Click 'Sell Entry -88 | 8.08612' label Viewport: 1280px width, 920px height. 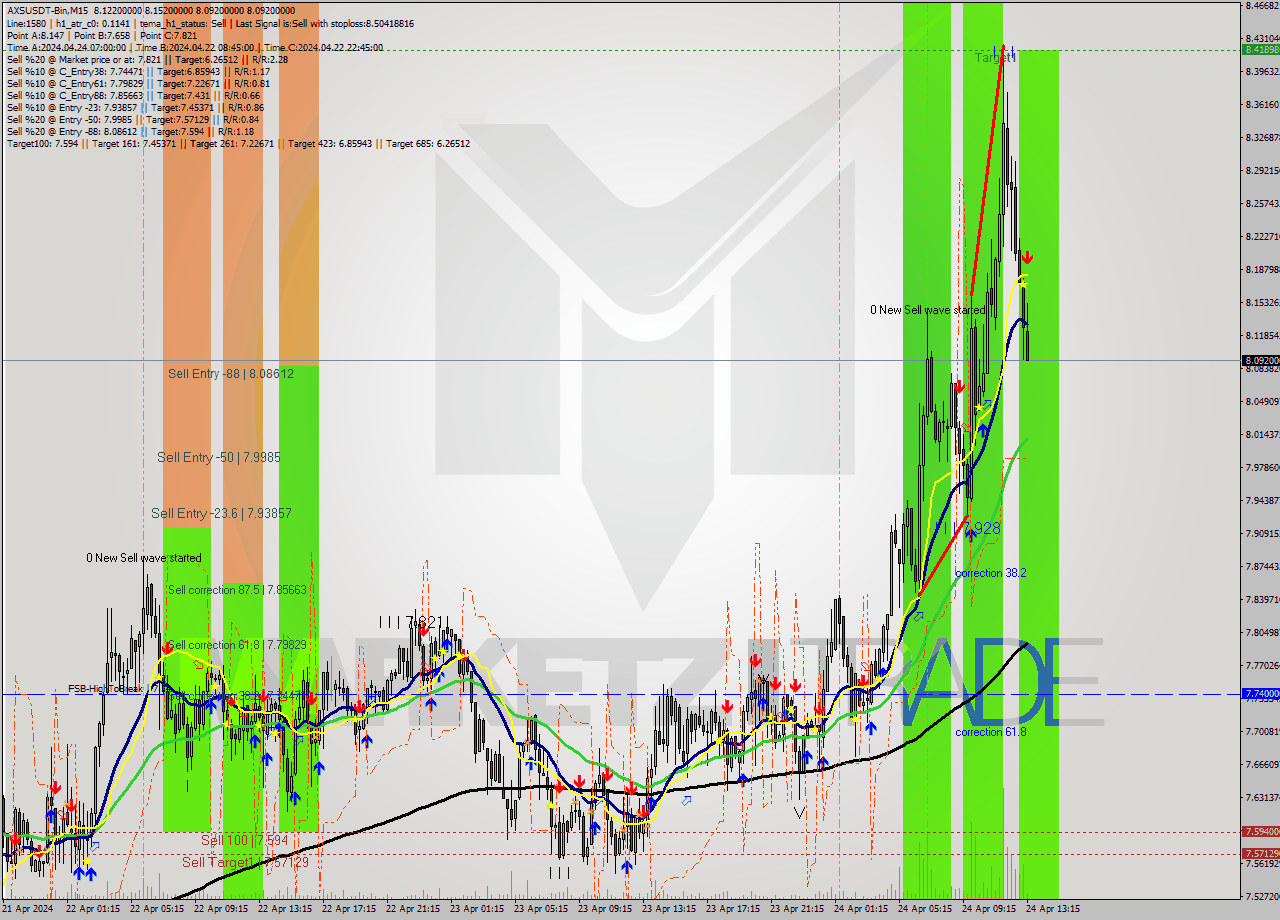click(231, 373)
